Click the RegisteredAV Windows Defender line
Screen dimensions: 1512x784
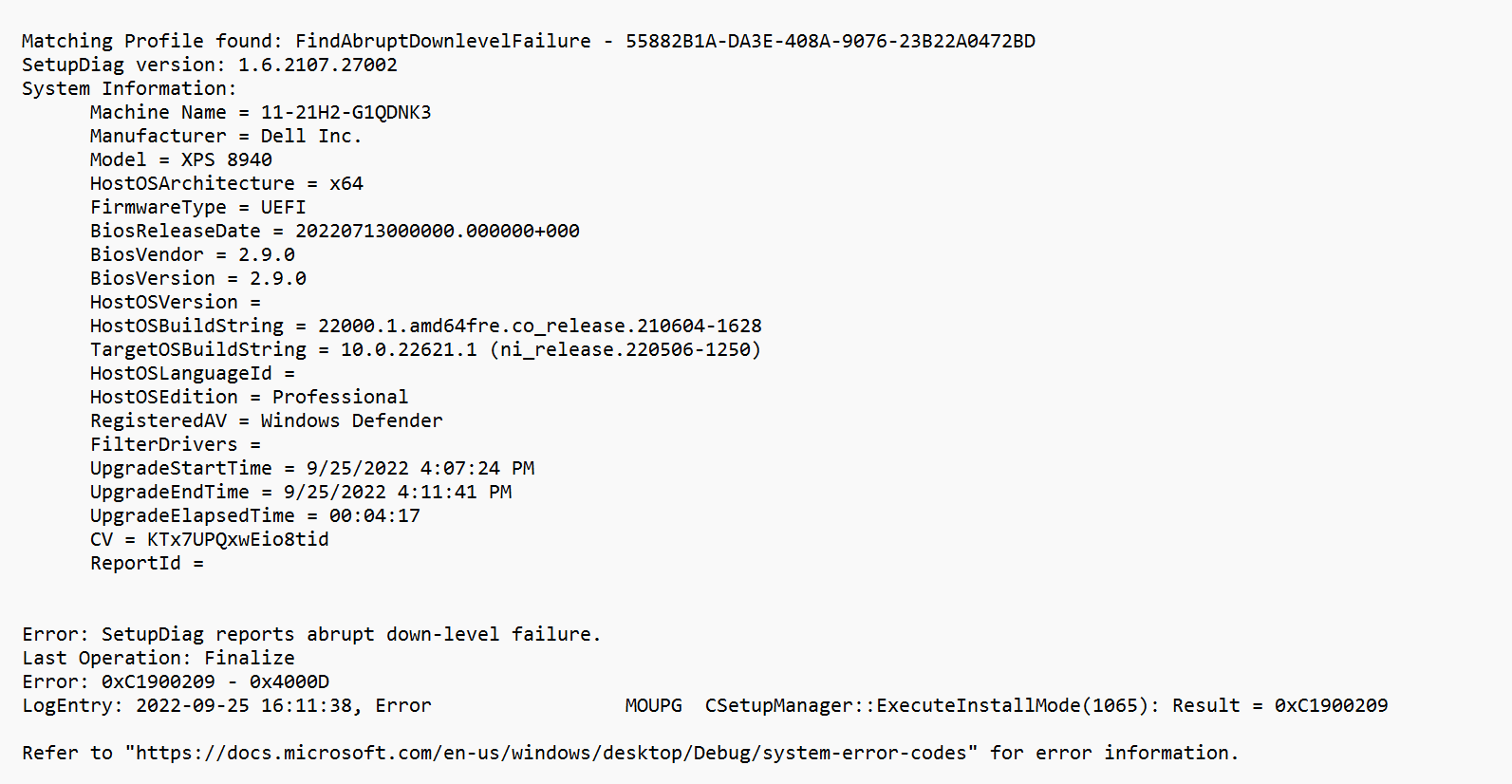(267, 420)
